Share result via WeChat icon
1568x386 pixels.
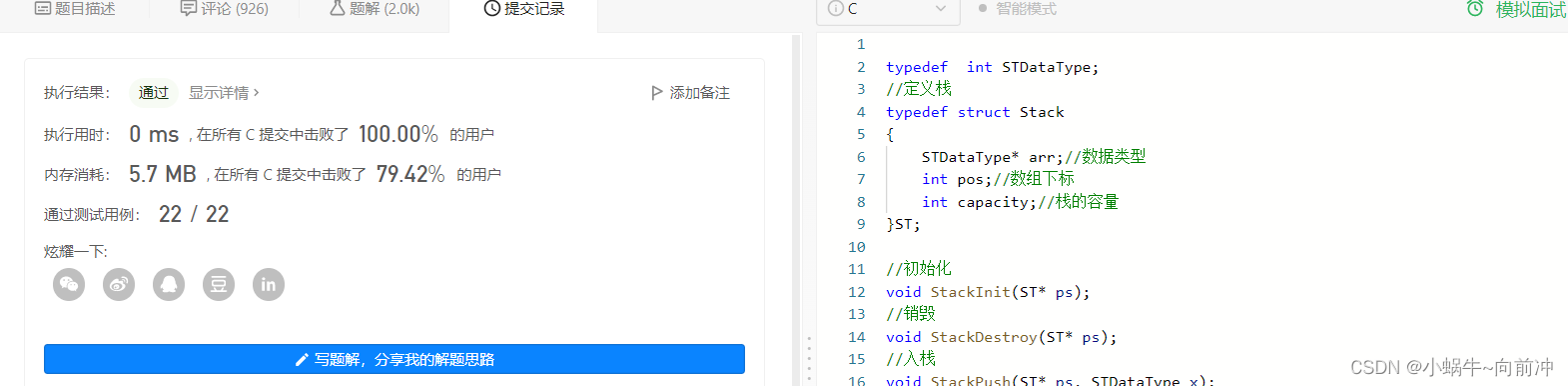pos(69,285)
